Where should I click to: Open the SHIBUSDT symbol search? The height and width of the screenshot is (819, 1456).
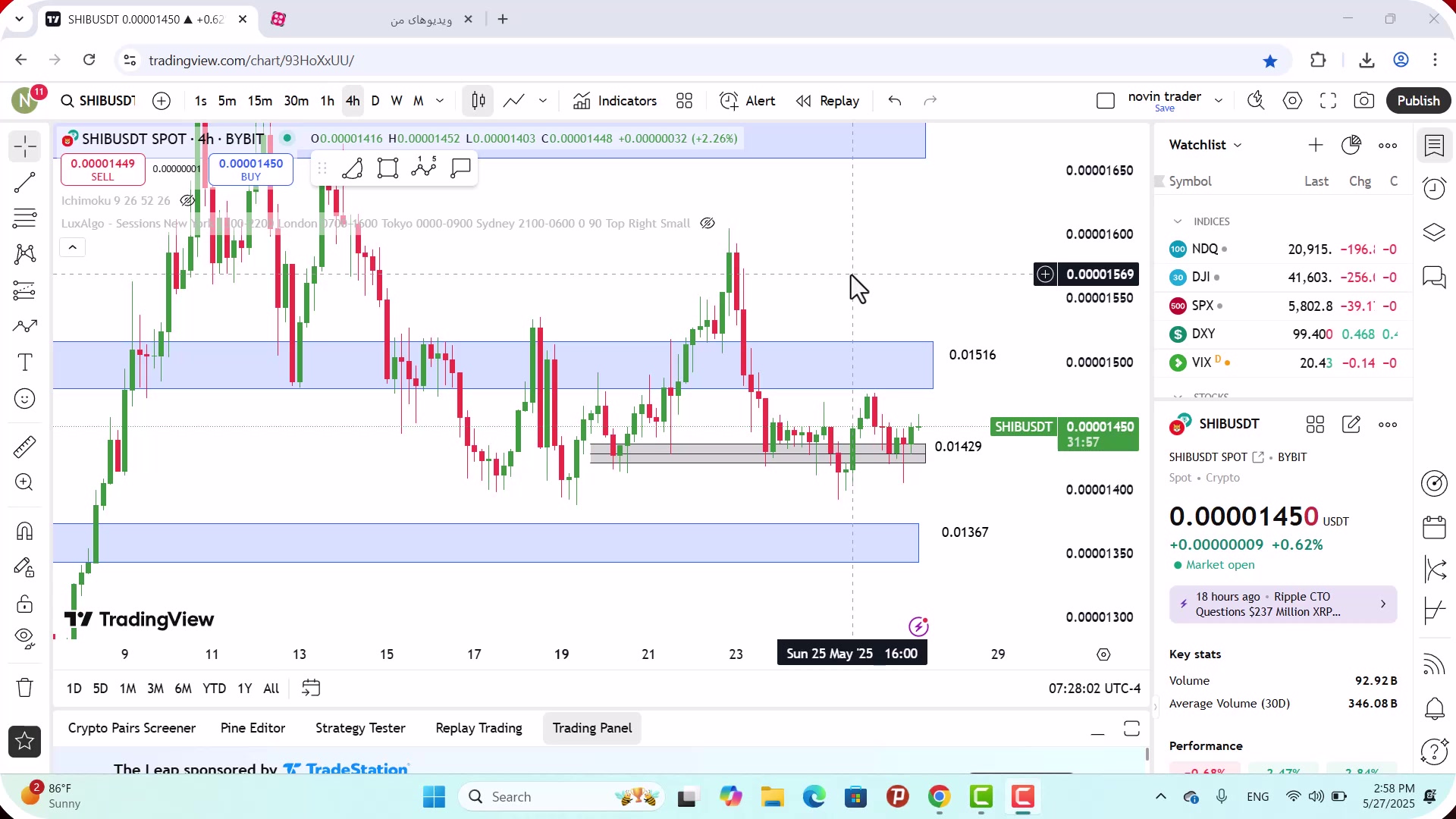[99, 101]
